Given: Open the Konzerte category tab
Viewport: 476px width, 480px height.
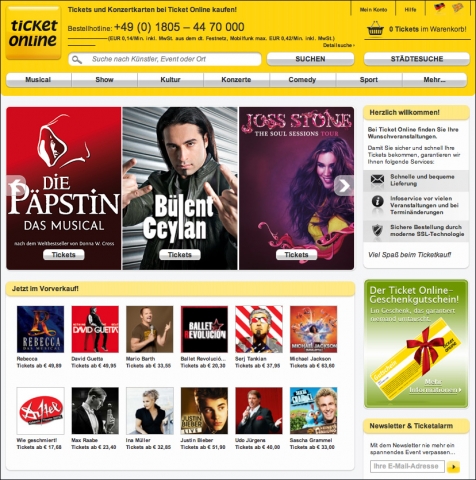Looking at the screenshot, I should pyautogui.click(x=236, y=80).
